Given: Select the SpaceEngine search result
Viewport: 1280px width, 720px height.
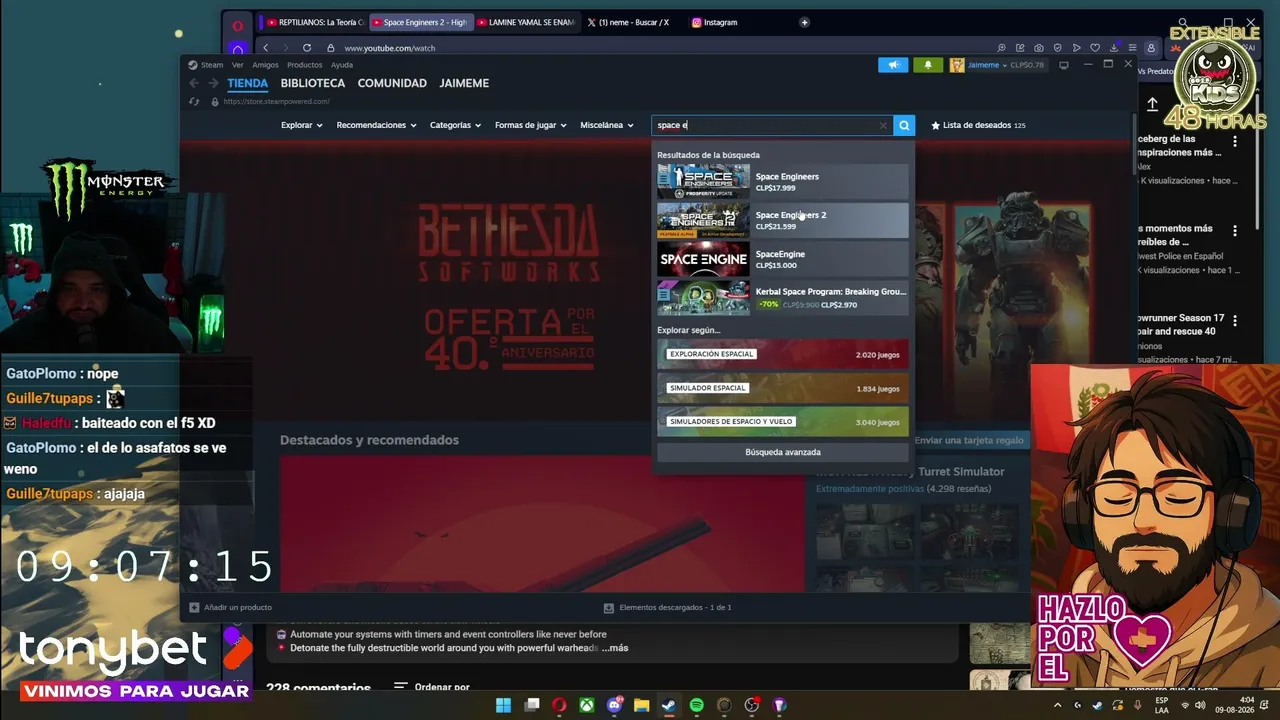Looking at the screenshot, I should pyautogui.click(x=783, y=259).
